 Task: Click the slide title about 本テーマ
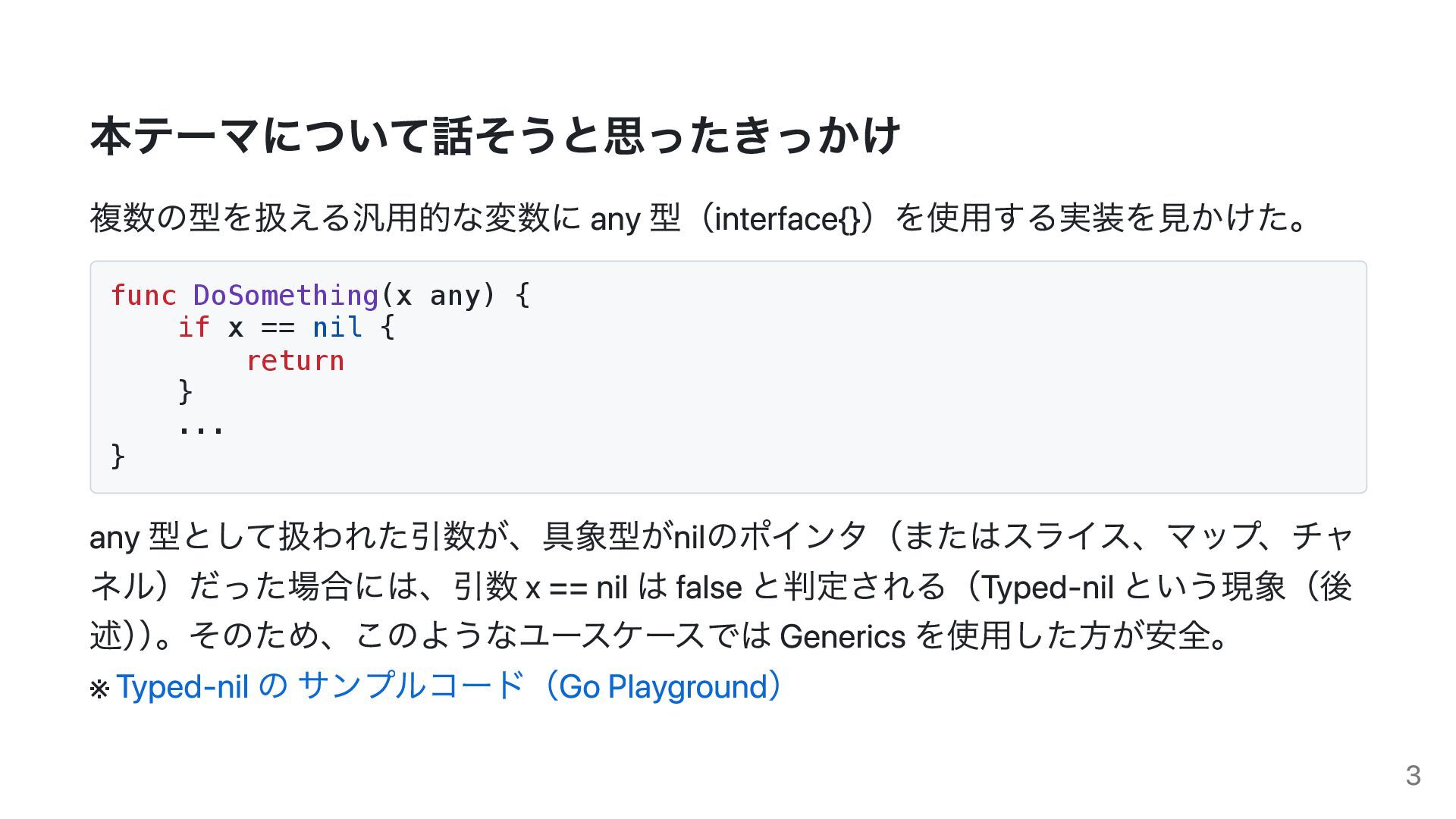pos(495,136)
